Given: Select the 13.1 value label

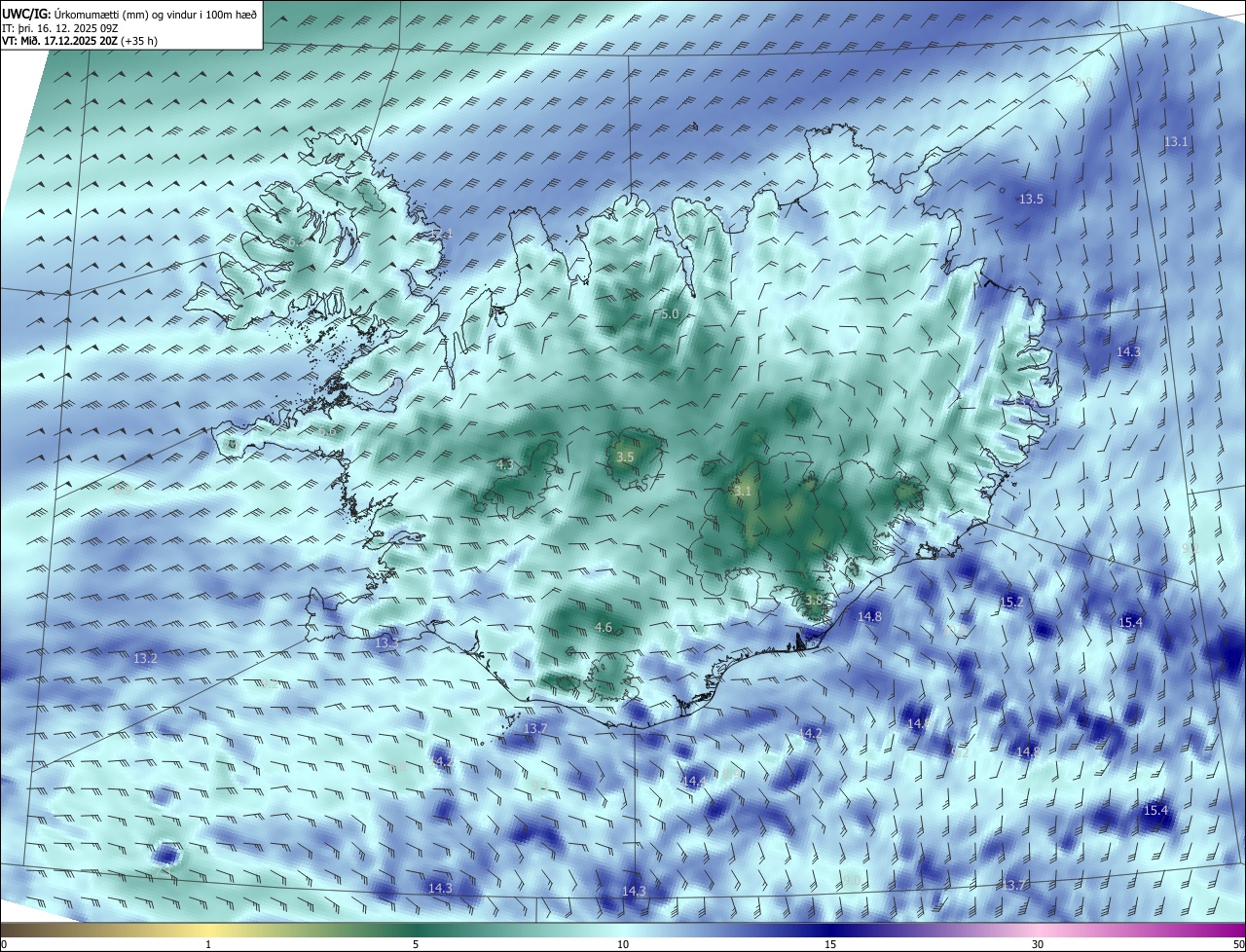Looking at the screenshot, I should pos(1176,142).
